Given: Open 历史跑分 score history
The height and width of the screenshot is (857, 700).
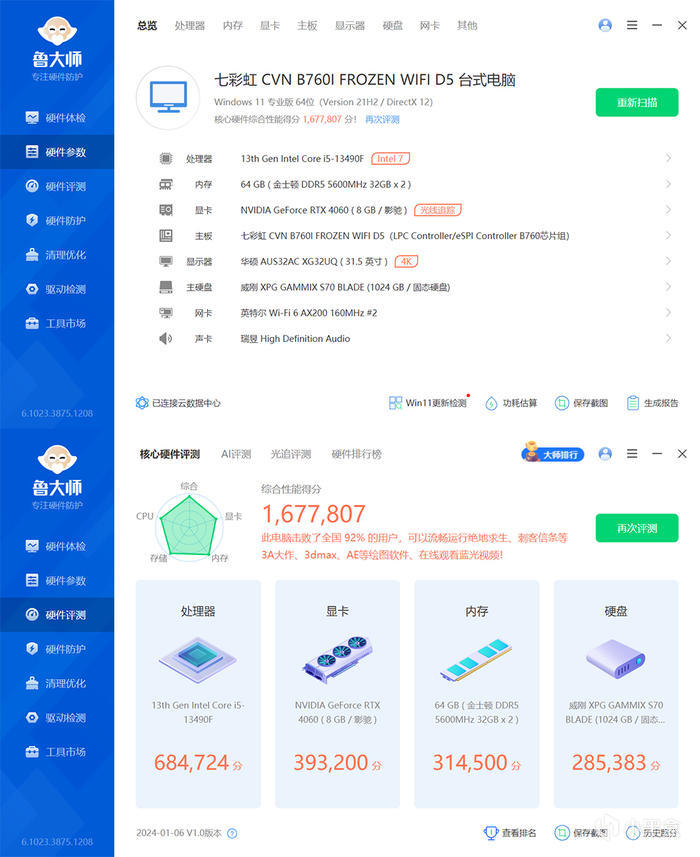Looking at the screenshot, I should pos(652,833).
